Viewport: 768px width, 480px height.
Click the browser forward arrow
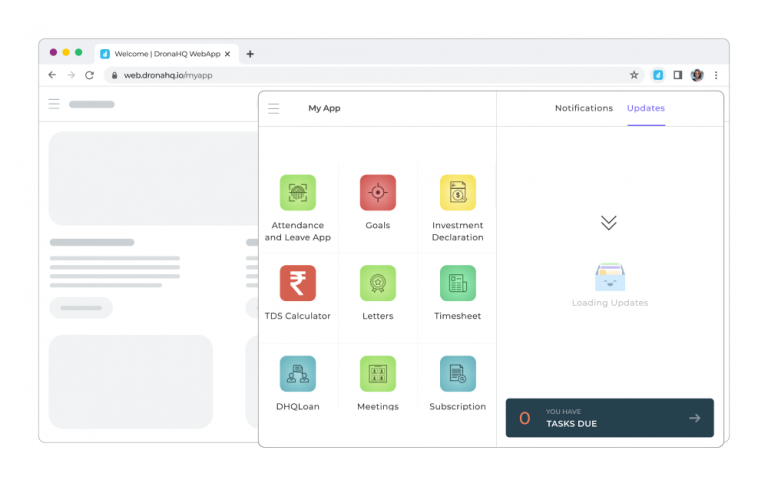pyautogui.click(x=71, y=75)
